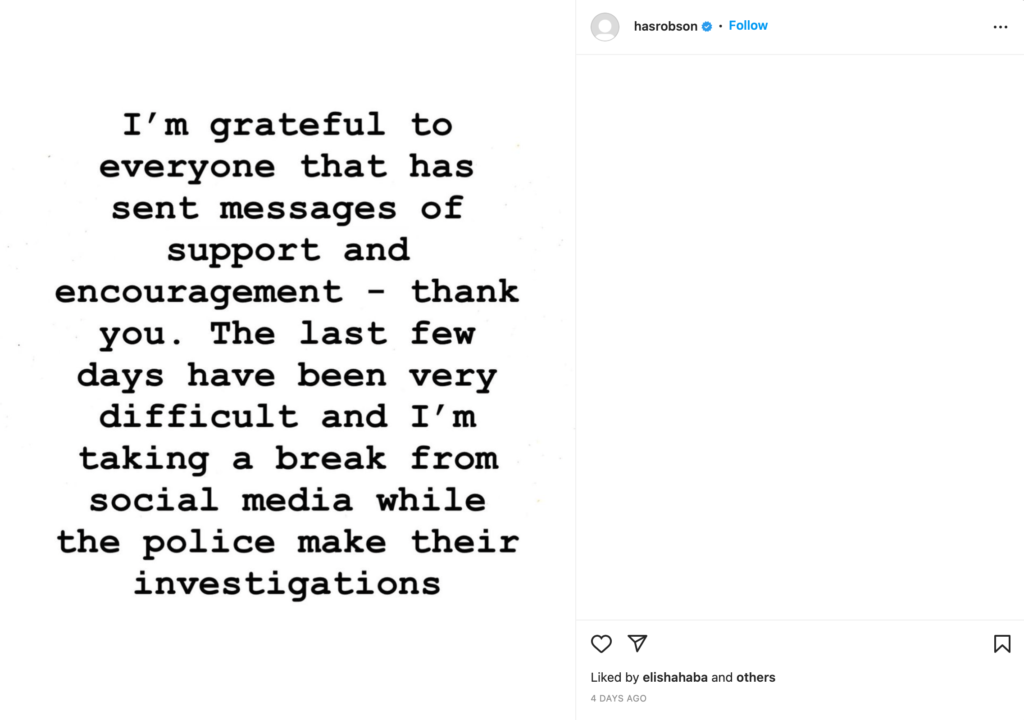This screenshot has height=720, width=1024.
Task: Follow the hasrobson account
Action: 748,25
